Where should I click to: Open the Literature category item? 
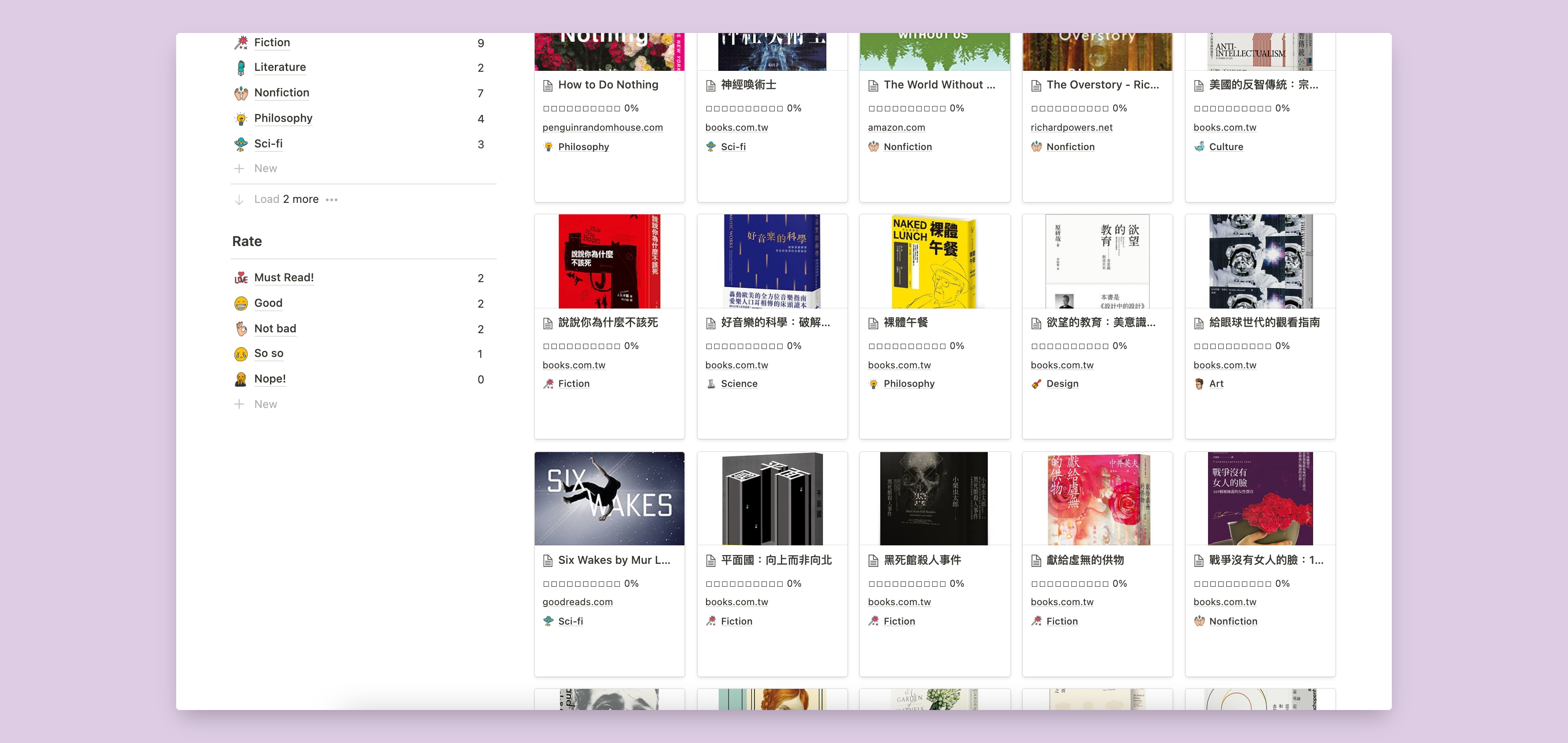click(x=279, y=67)
